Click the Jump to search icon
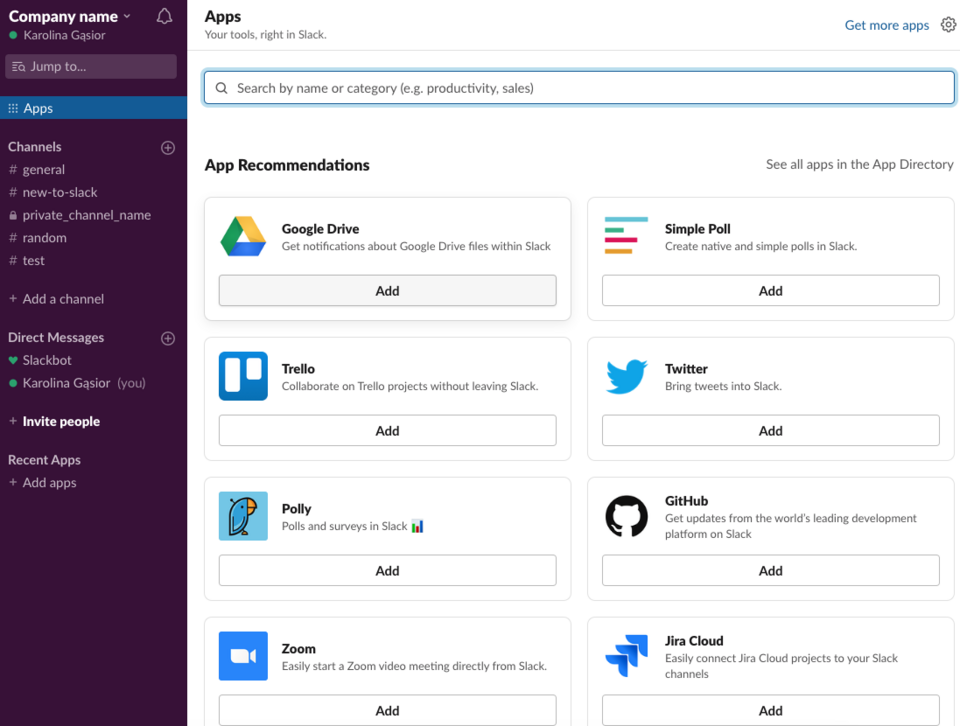The width and height of the screenshot is (960, 726). coord(18,67)
